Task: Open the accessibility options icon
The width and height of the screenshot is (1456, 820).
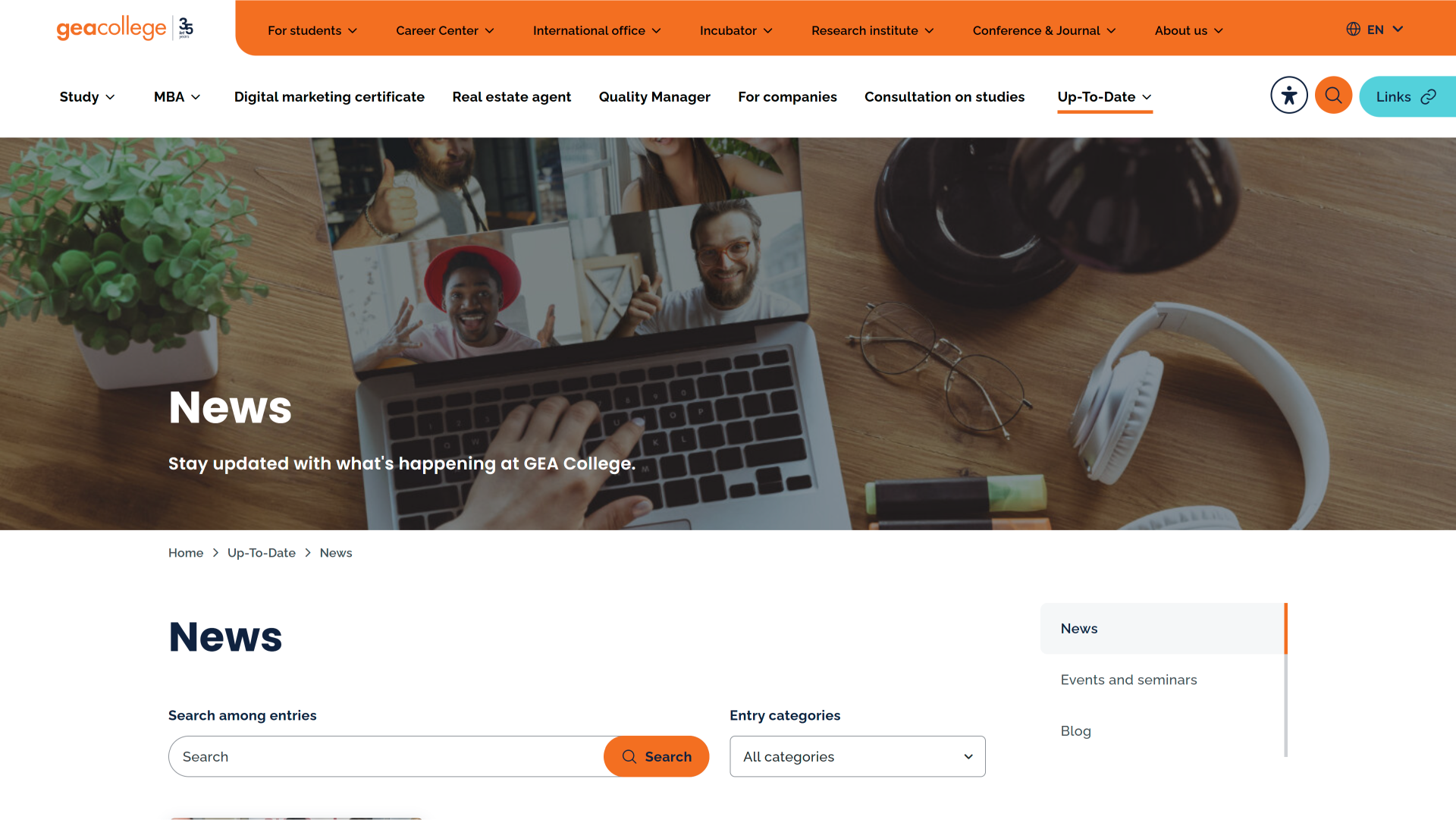Action: 1289,96
